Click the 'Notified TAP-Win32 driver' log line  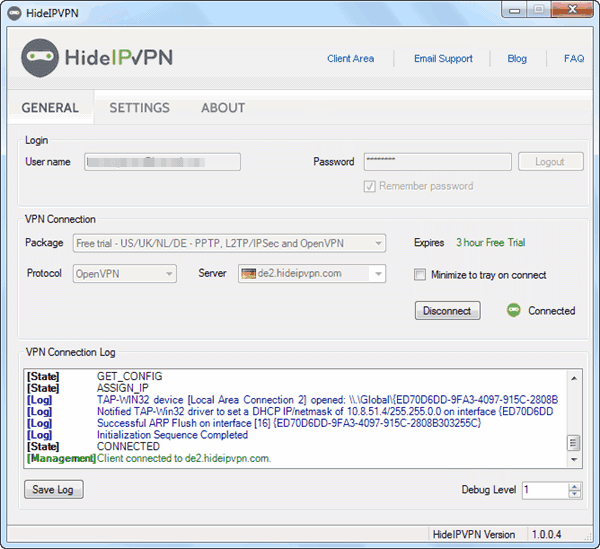click(x=325, y=412)
